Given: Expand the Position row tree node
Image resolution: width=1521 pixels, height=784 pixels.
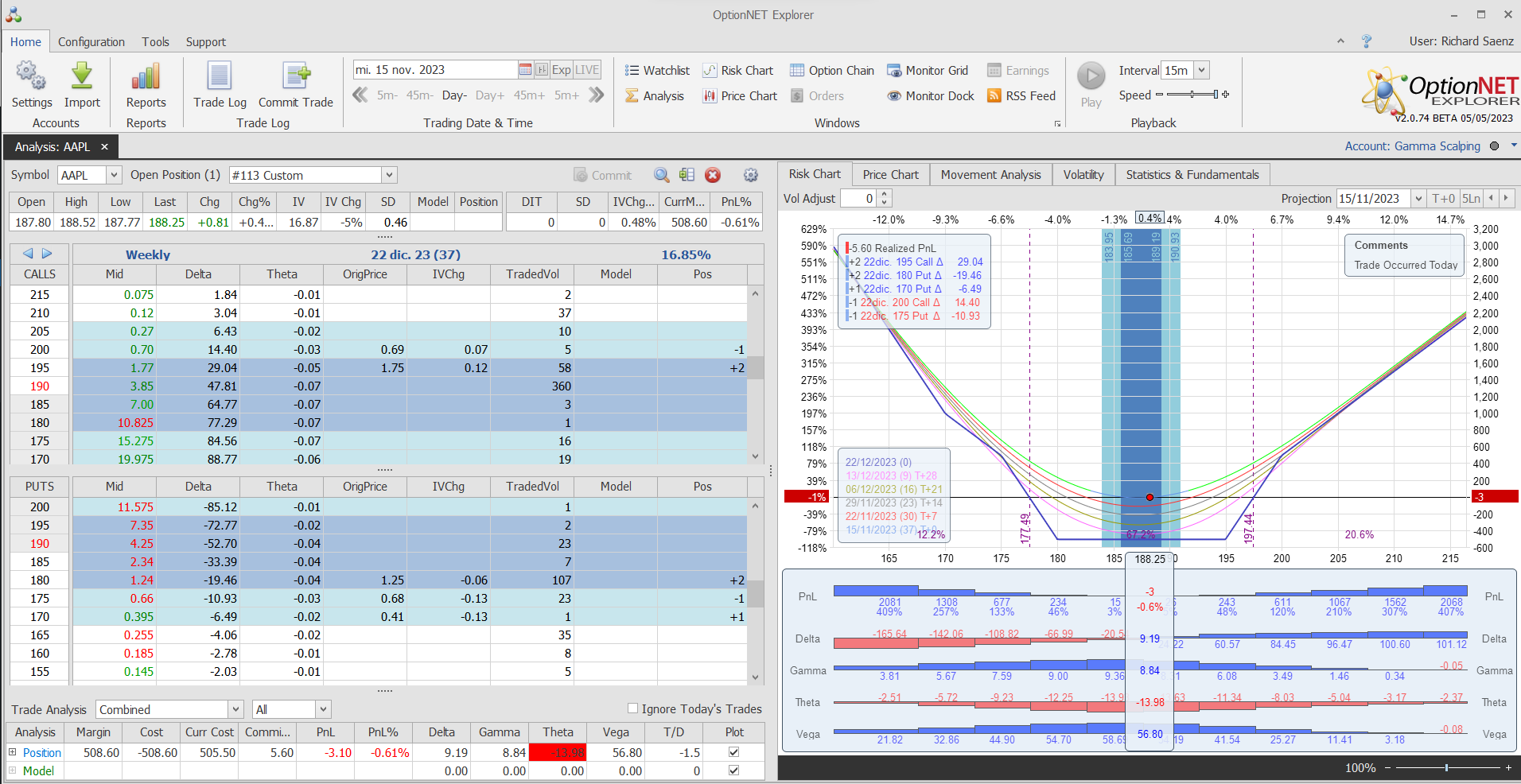Looking at the screenshot, I should pos(13,752).
